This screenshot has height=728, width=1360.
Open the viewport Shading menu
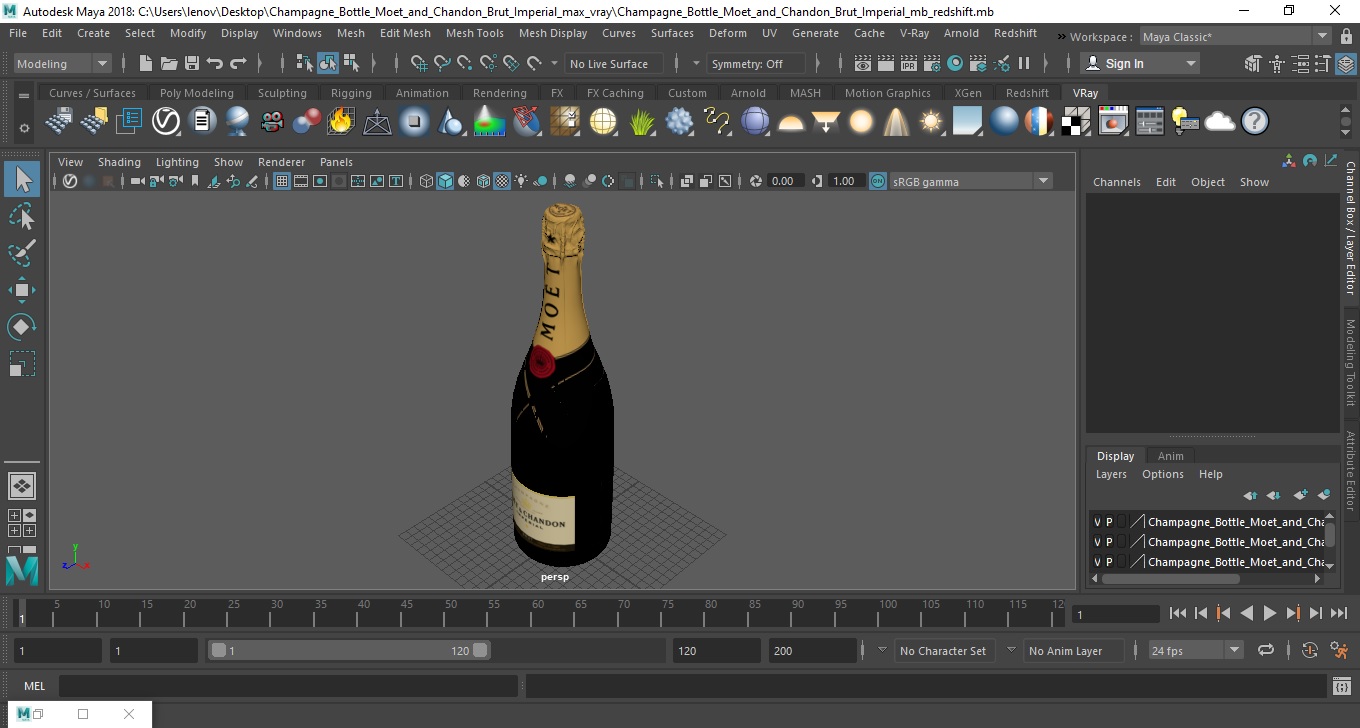click(x=119, y=162)
